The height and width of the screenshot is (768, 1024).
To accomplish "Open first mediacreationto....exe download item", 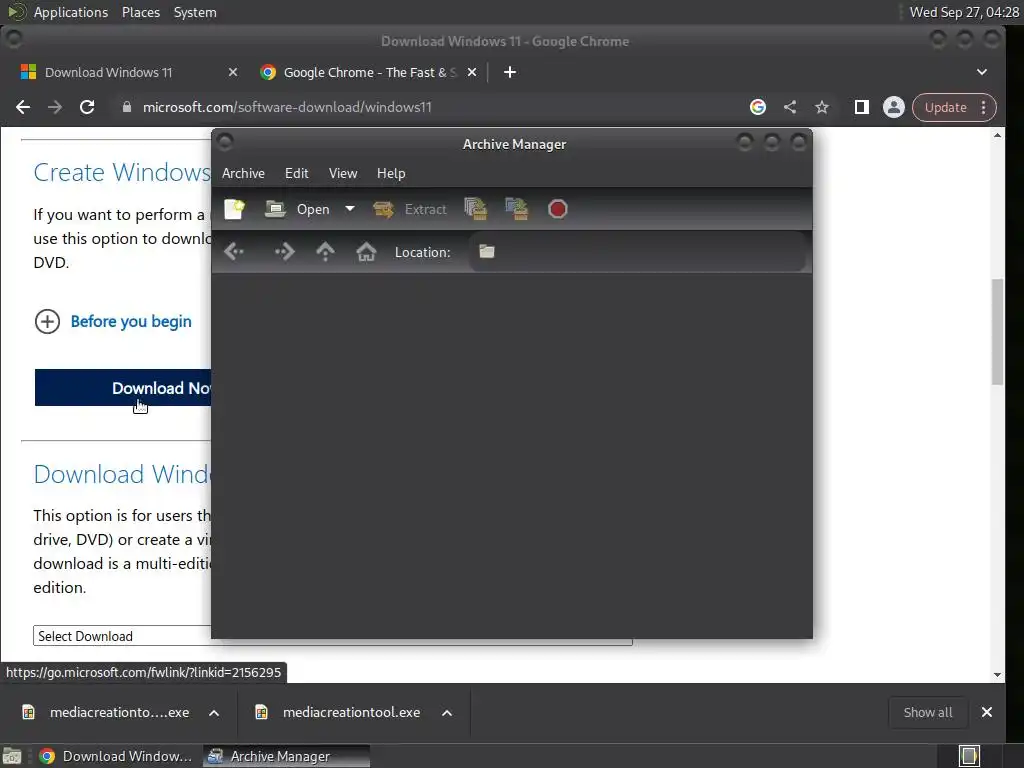I will pyautogui.click(x=107, y=712).
